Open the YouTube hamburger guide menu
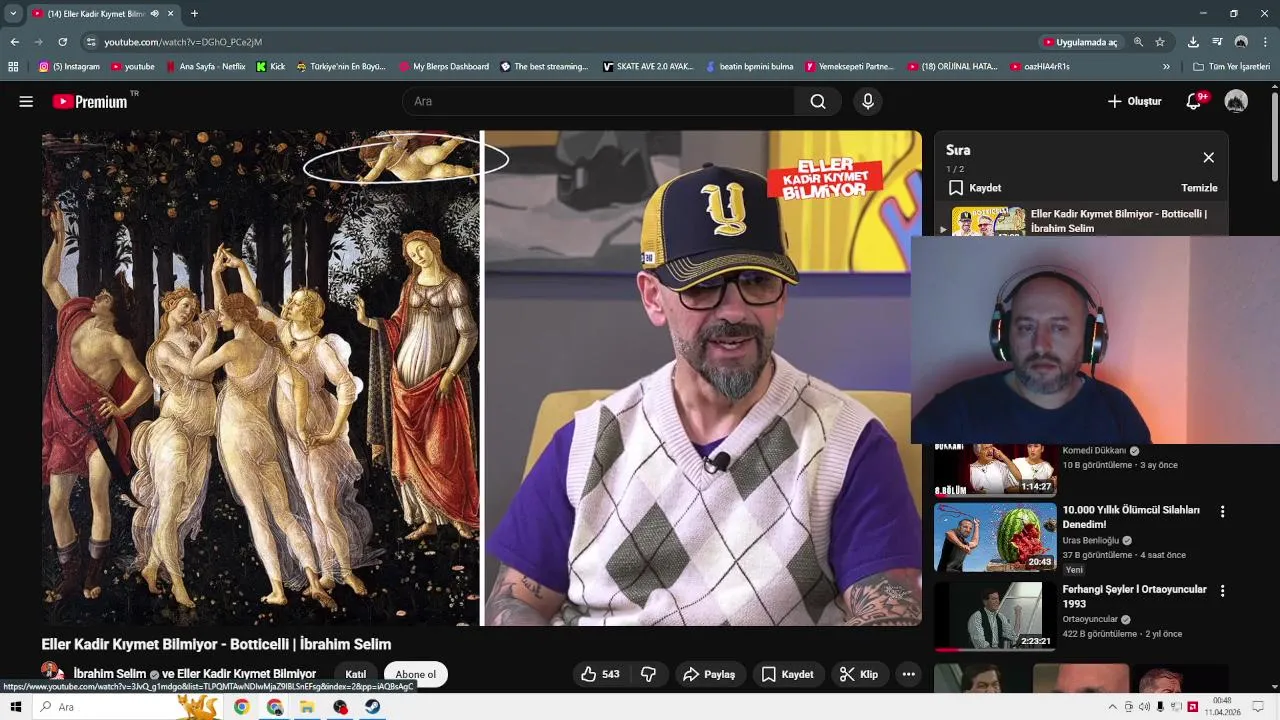 point(26,101)
